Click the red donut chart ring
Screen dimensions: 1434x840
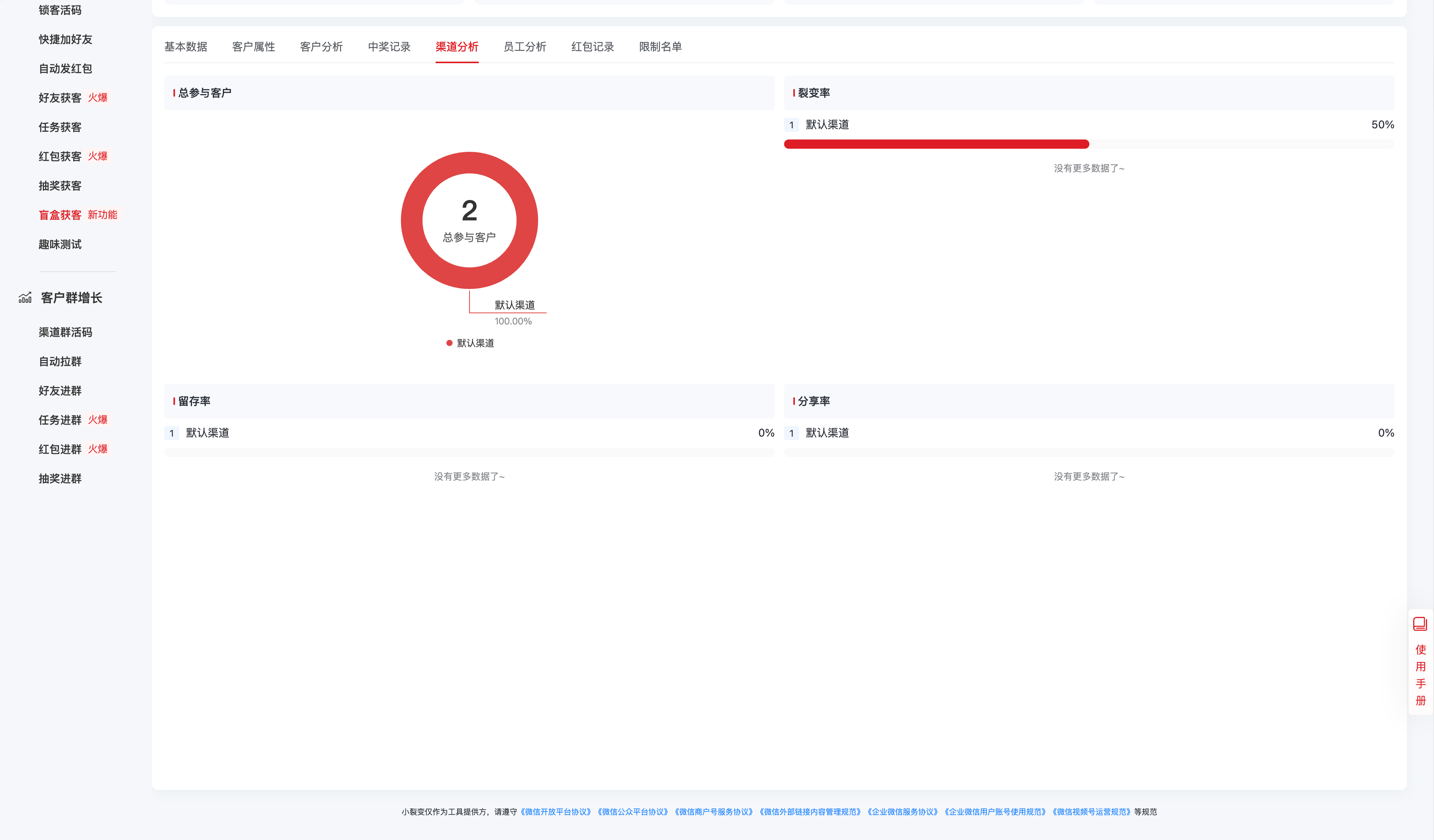pyautogui.click(x=412, y=220)
